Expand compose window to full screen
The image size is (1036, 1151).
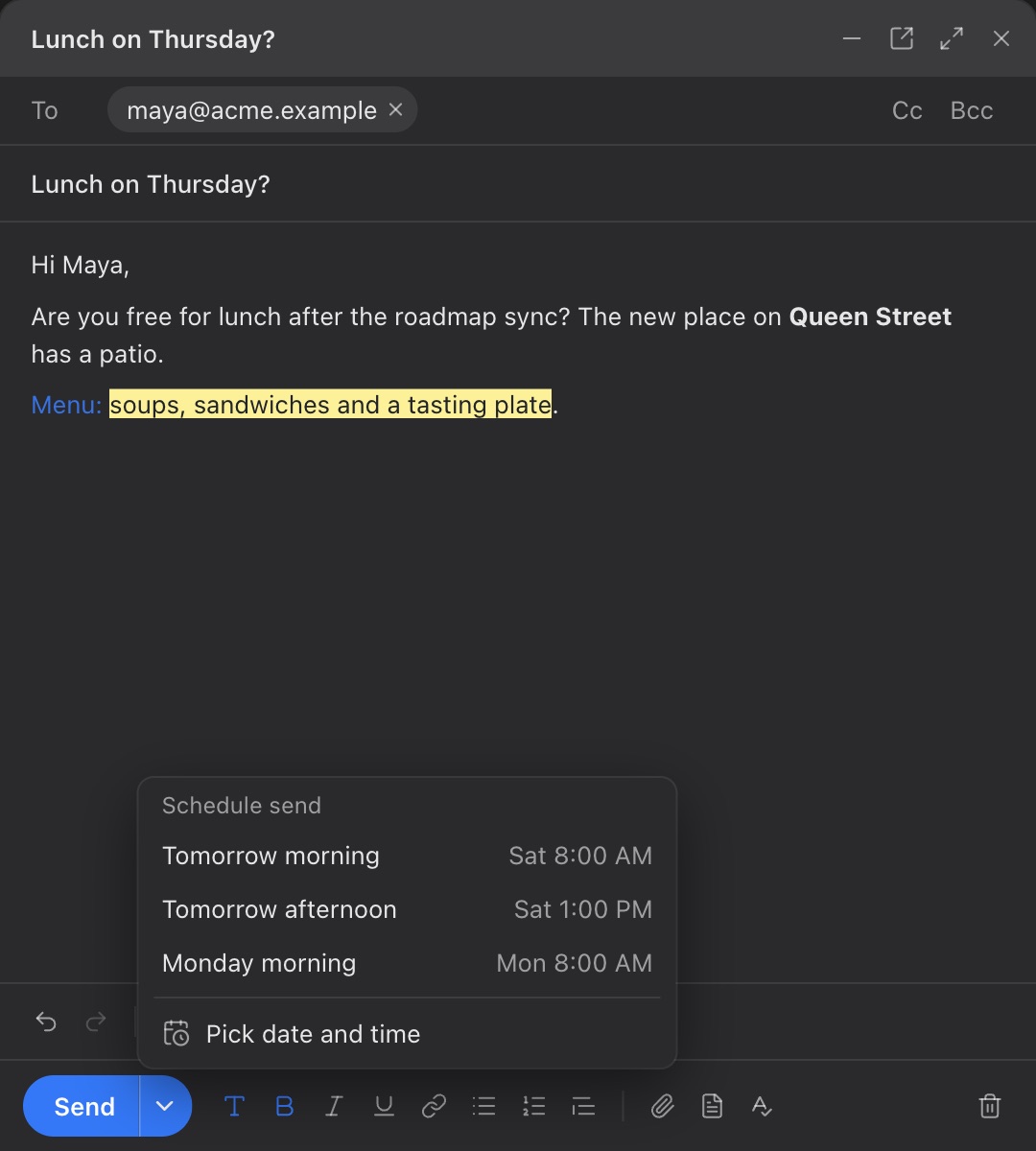tap(952, 38)
